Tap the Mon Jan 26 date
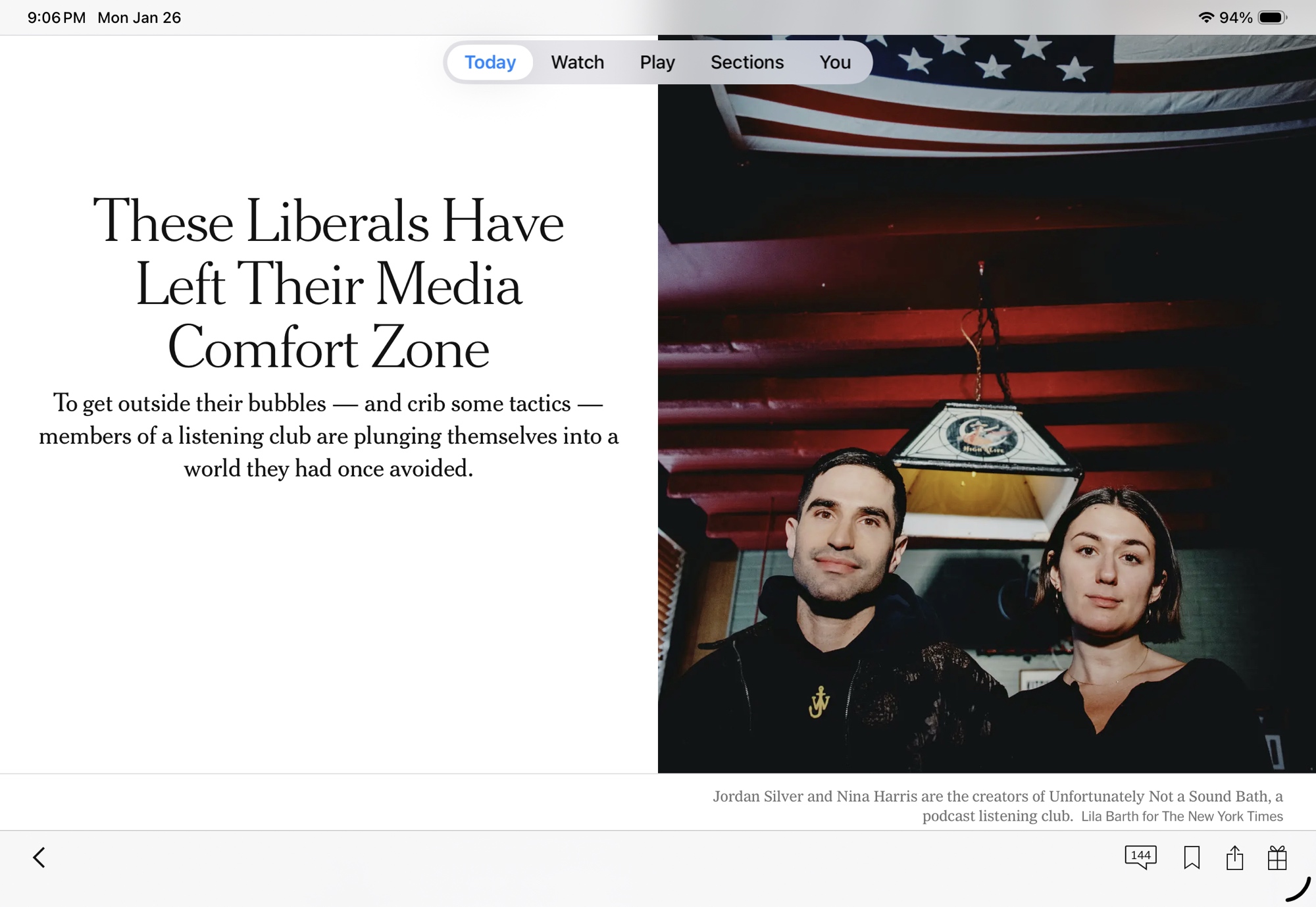Screen dimensions: 1316x907 pyautogui.click(x=139, y=18)
